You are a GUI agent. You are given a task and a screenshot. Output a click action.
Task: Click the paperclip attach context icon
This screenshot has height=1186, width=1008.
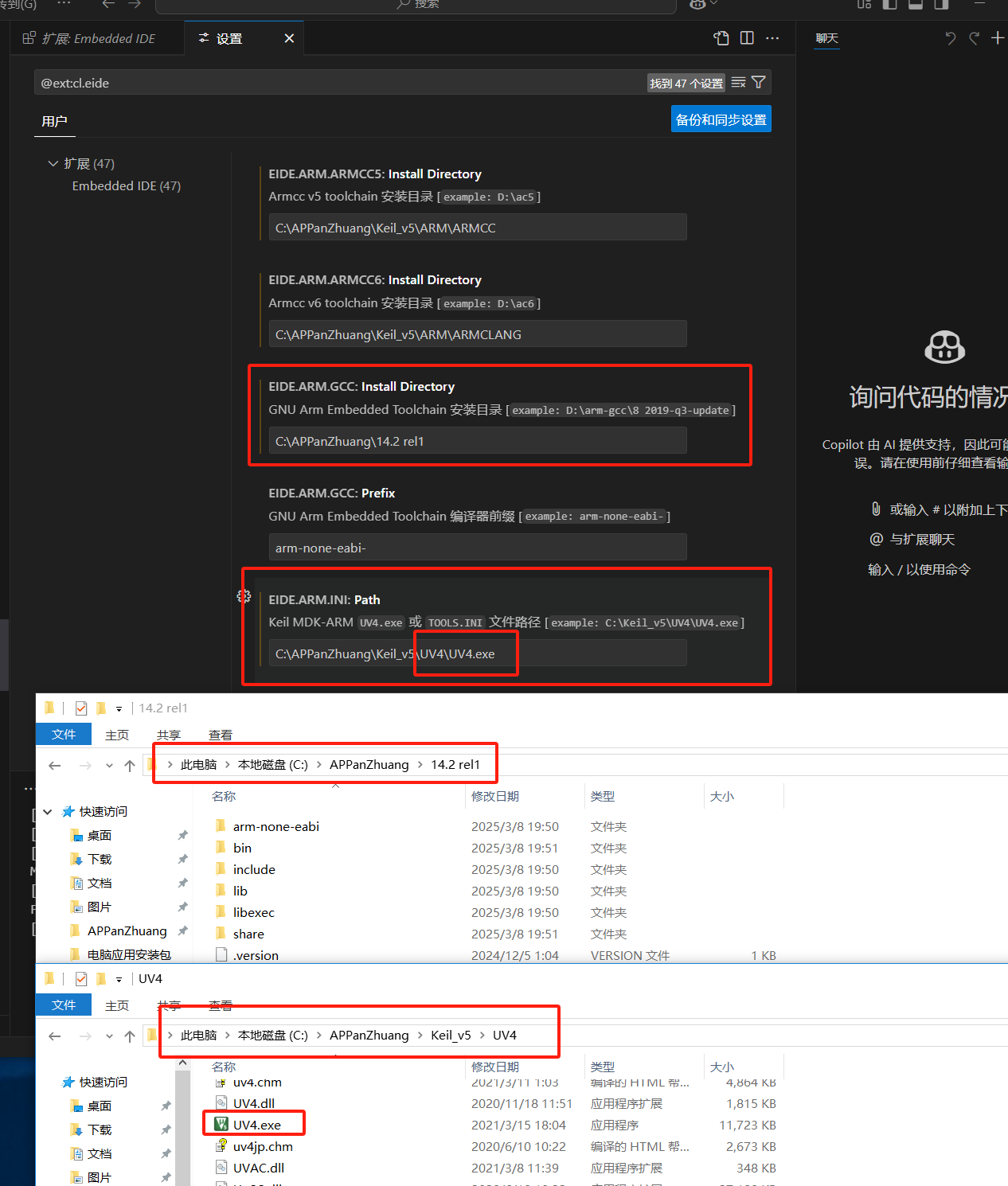[x=876, y=509]
